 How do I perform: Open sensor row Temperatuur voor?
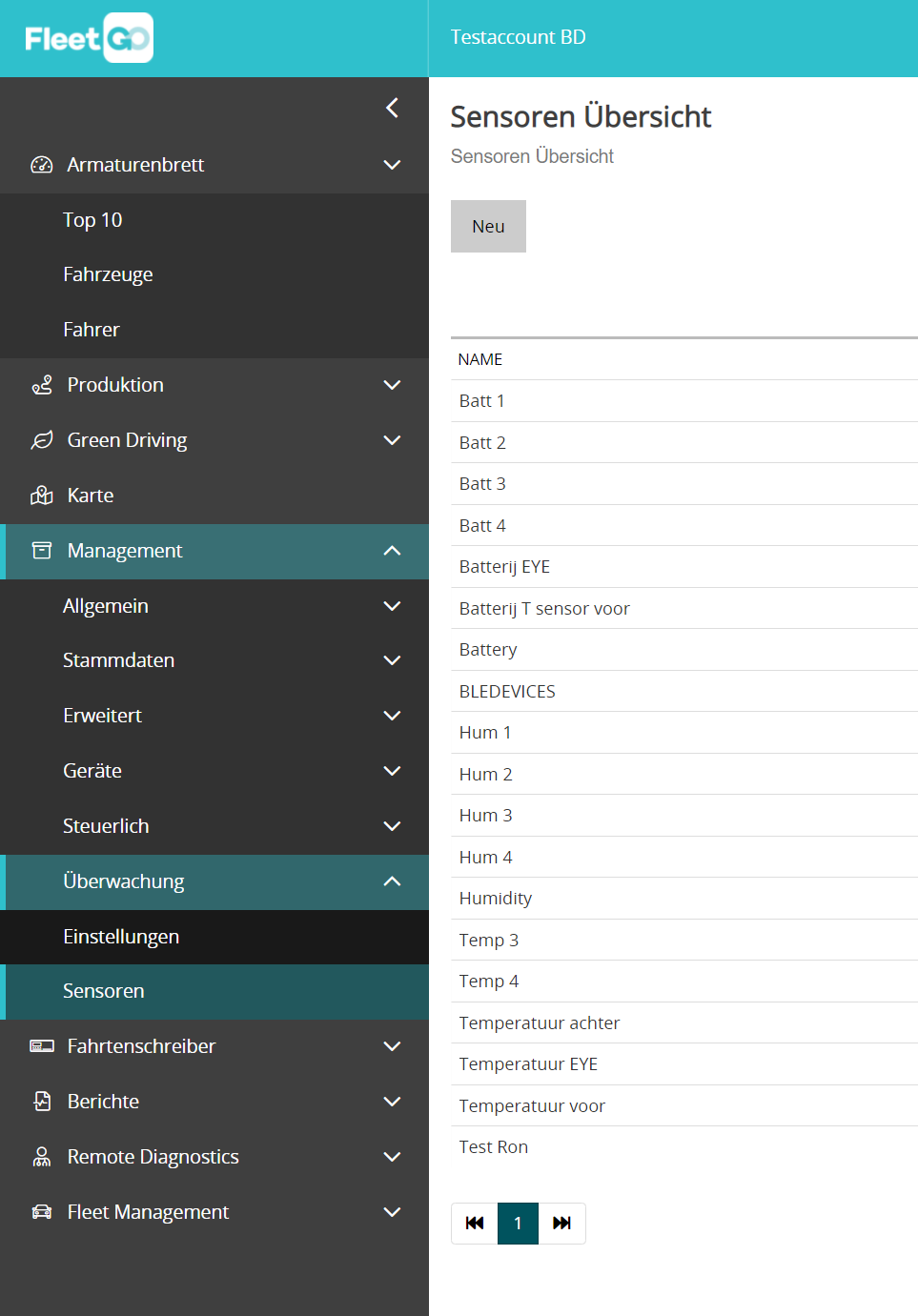tap(684, 1106)
